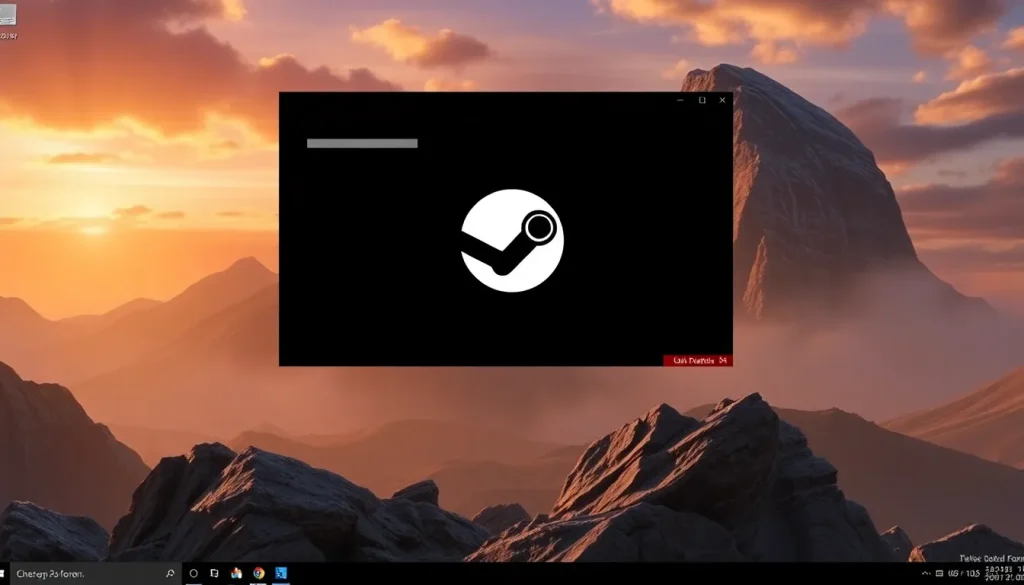The image size is (1024, 585).
Task: Open the taskbar clock and date
Action: tap(999, 574)
